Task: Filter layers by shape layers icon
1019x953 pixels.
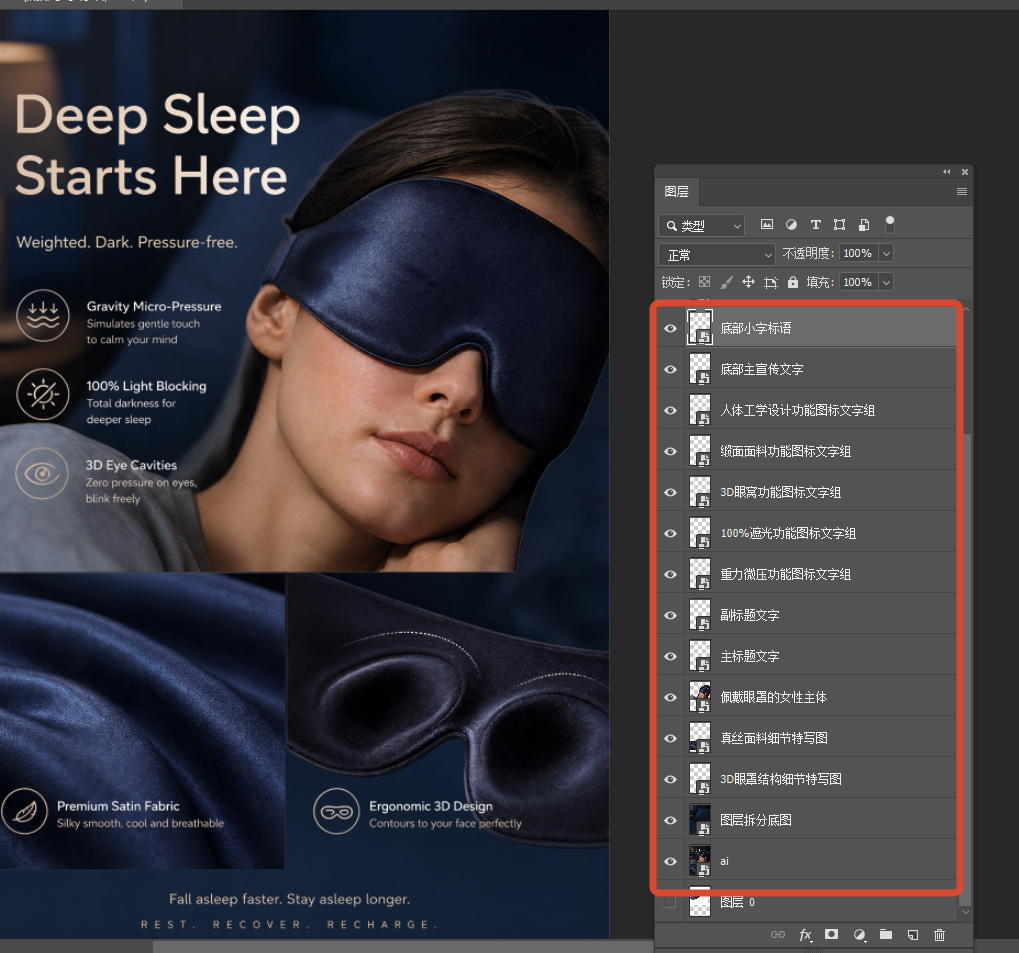Action: pos(840,225)
